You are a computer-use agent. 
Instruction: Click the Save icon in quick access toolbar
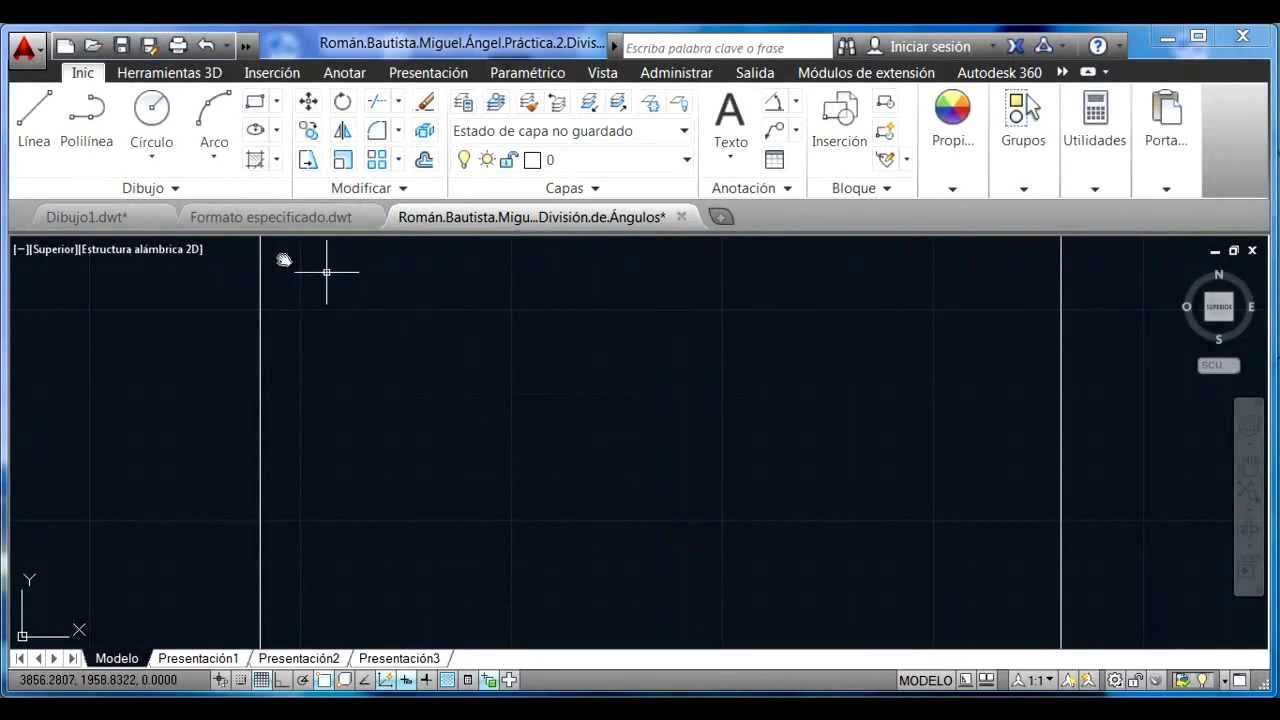tap(122, 45)
